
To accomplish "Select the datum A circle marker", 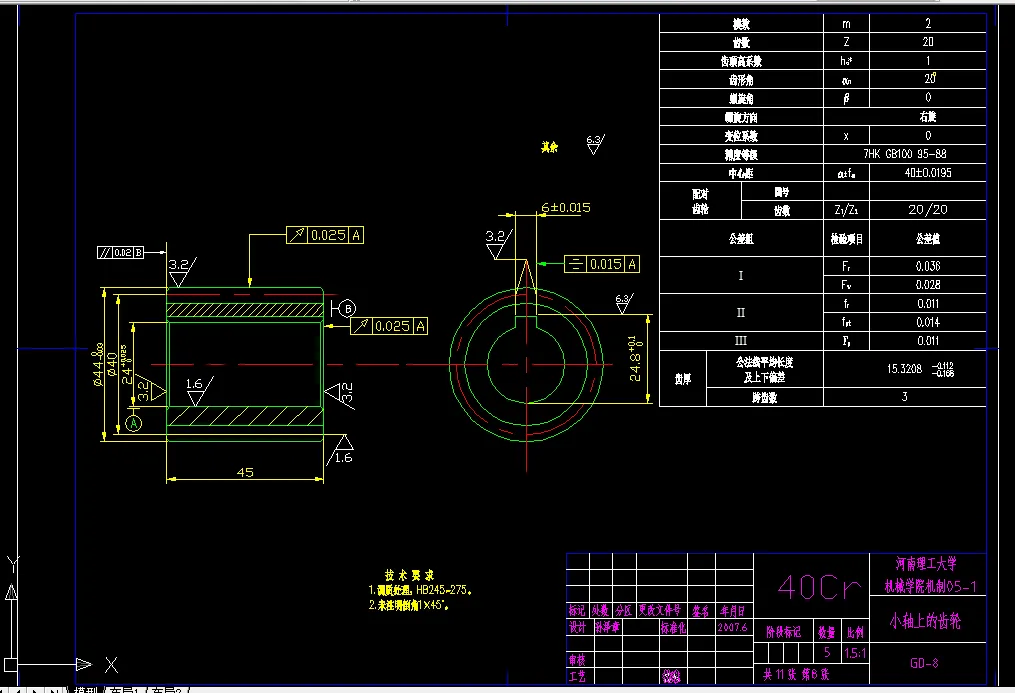I will click(x=133, y=423).
